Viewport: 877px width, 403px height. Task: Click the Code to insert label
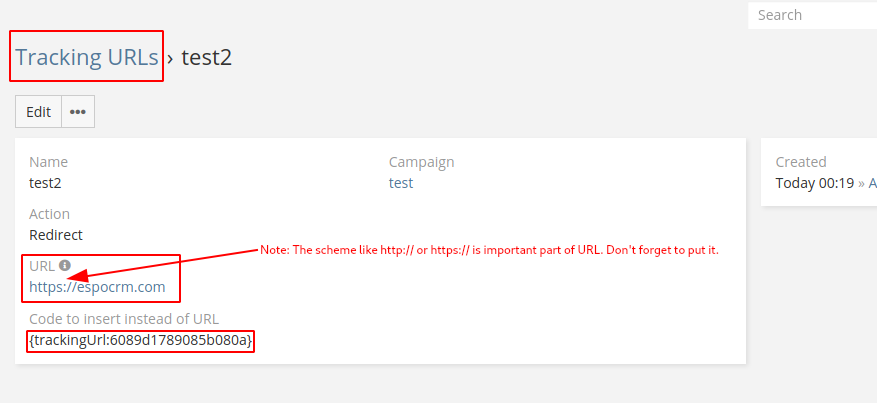124,319
